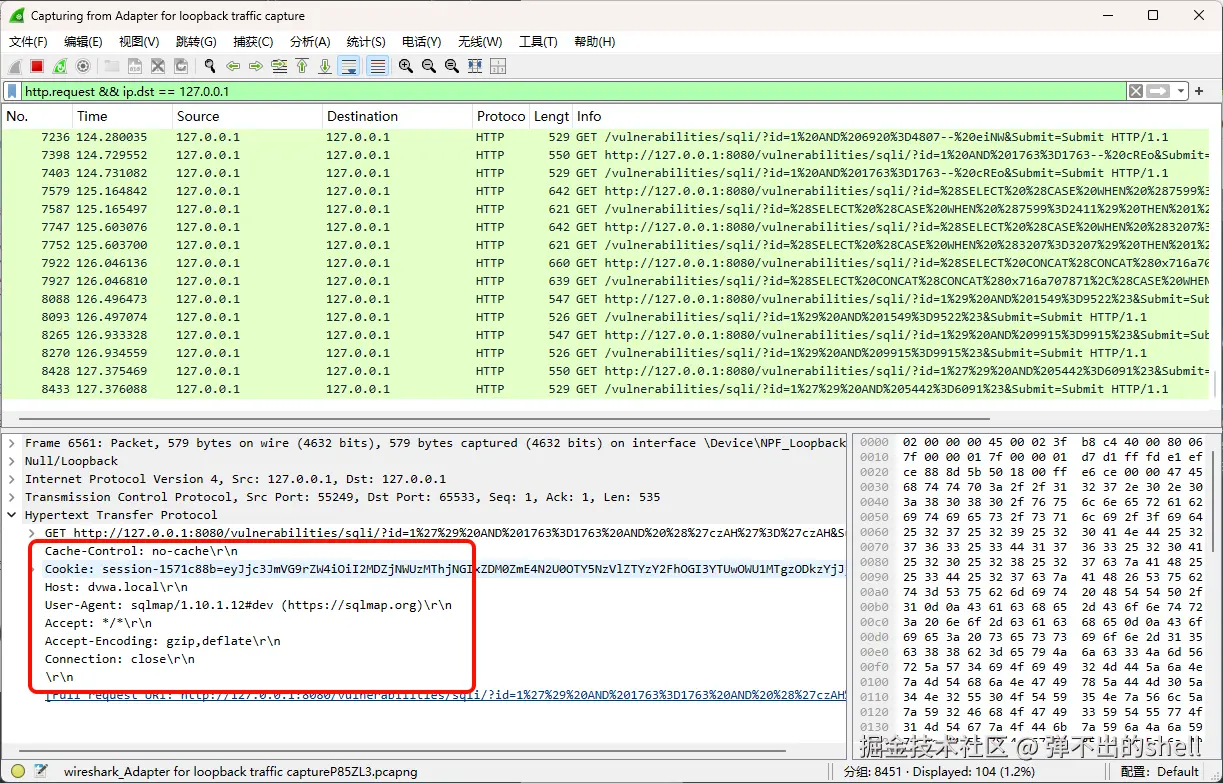Open the 分析(A) menu
The width and height of the screenshot is (1223, 783).
pos(310,42)
